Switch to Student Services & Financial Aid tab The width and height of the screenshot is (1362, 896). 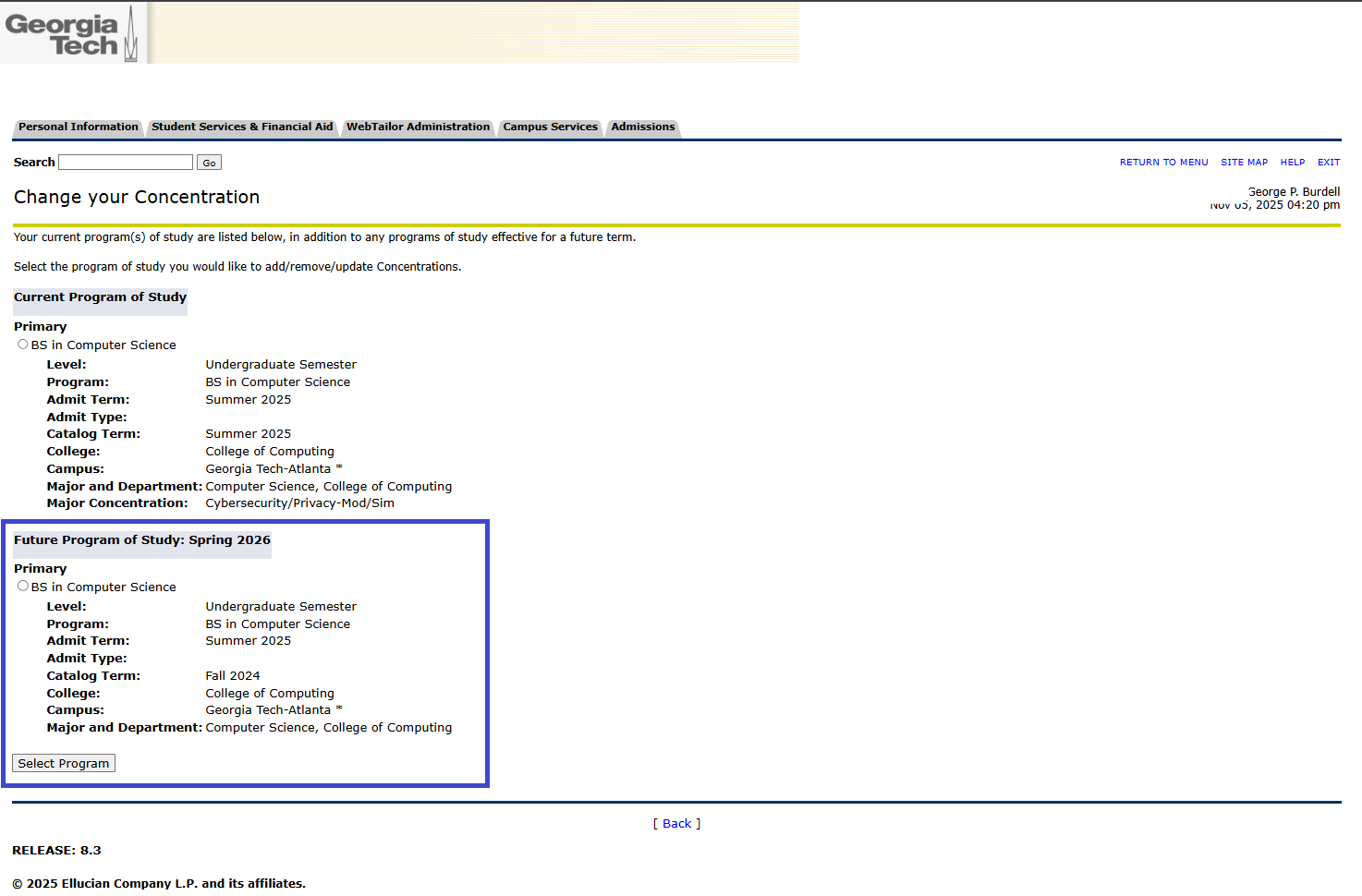[x=242, y=127]
